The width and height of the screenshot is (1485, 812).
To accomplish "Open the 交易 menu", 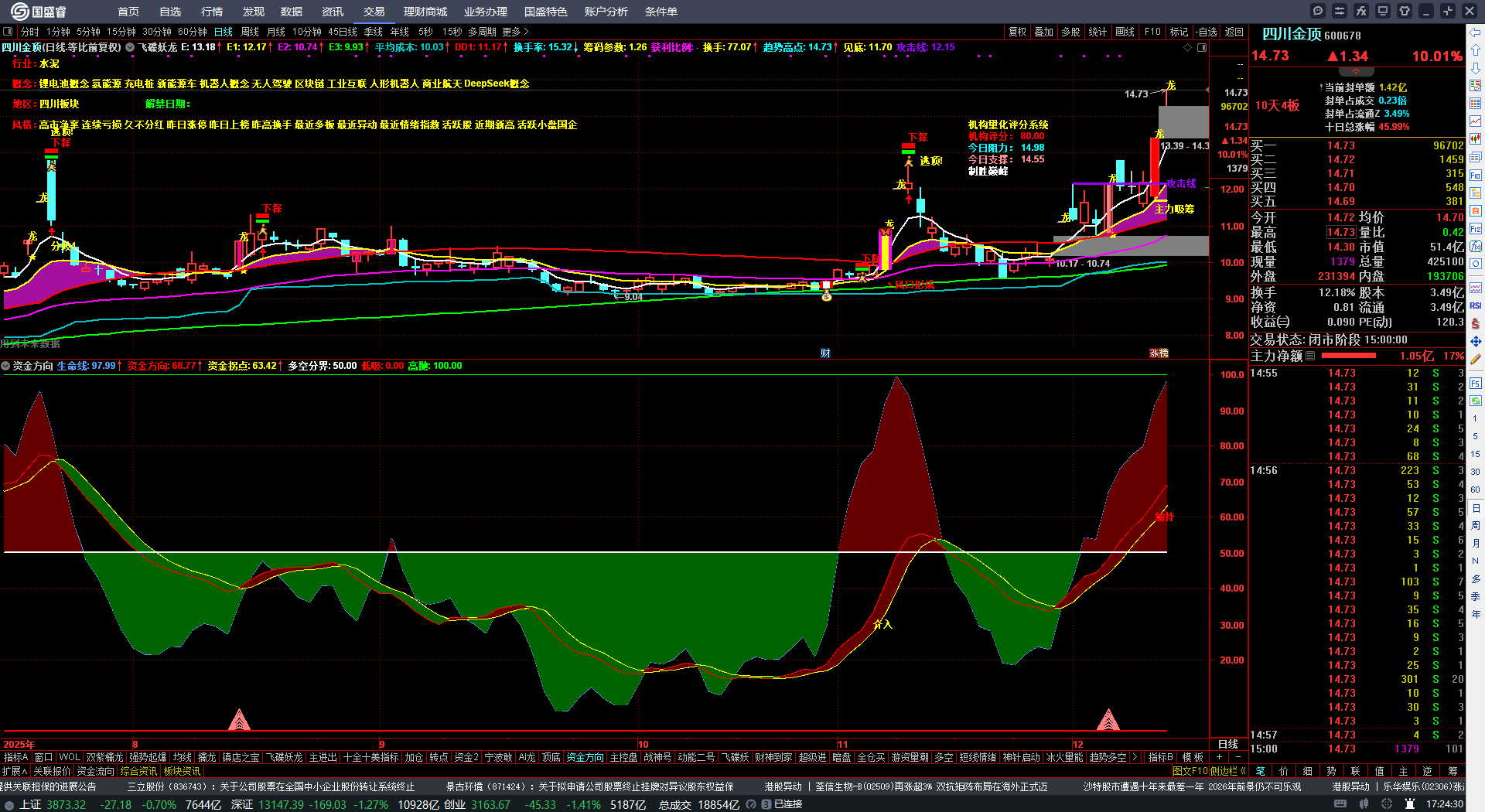I will [374, 12].
